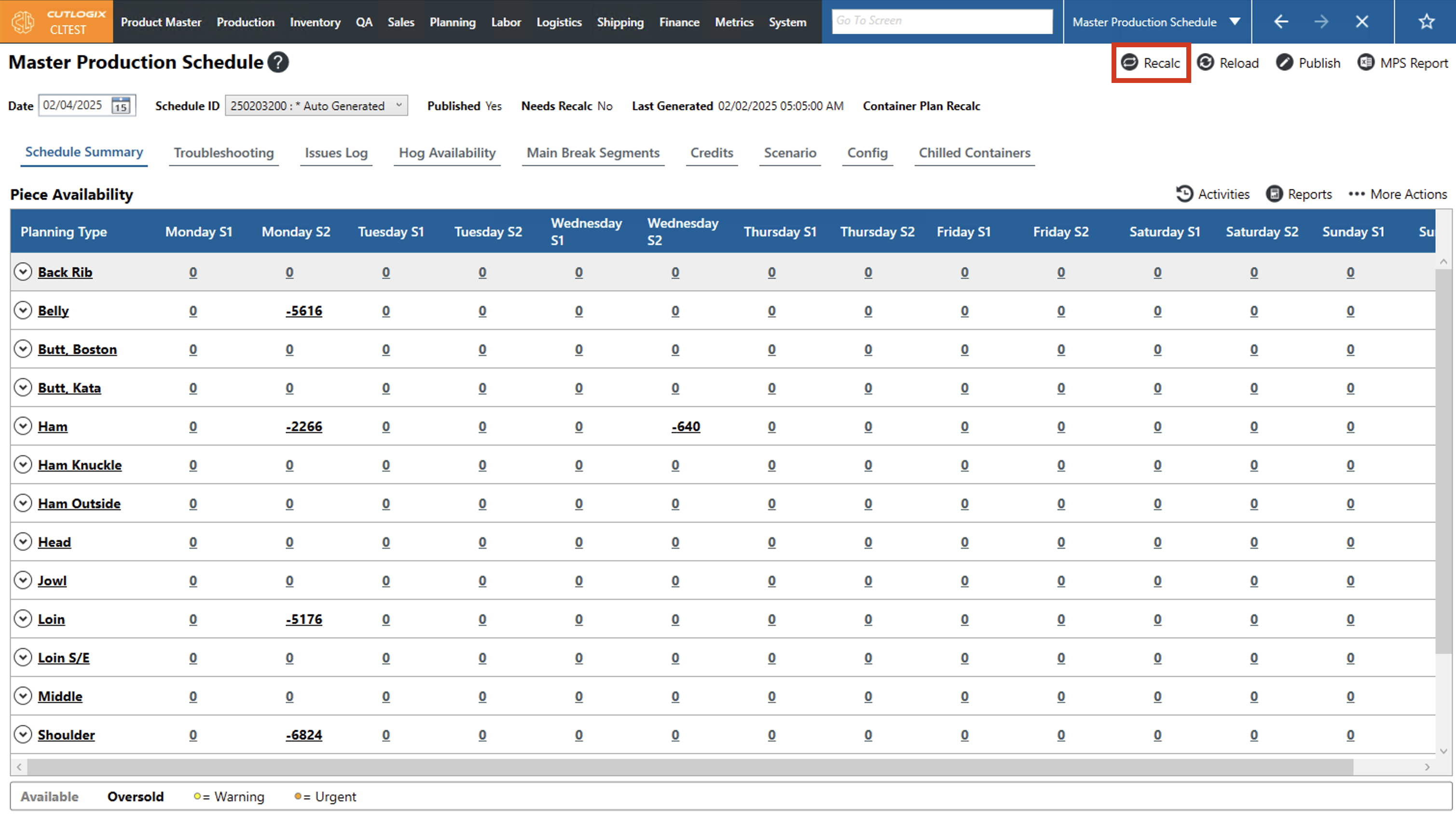Switch to the Troubleshooting tab

223,152
